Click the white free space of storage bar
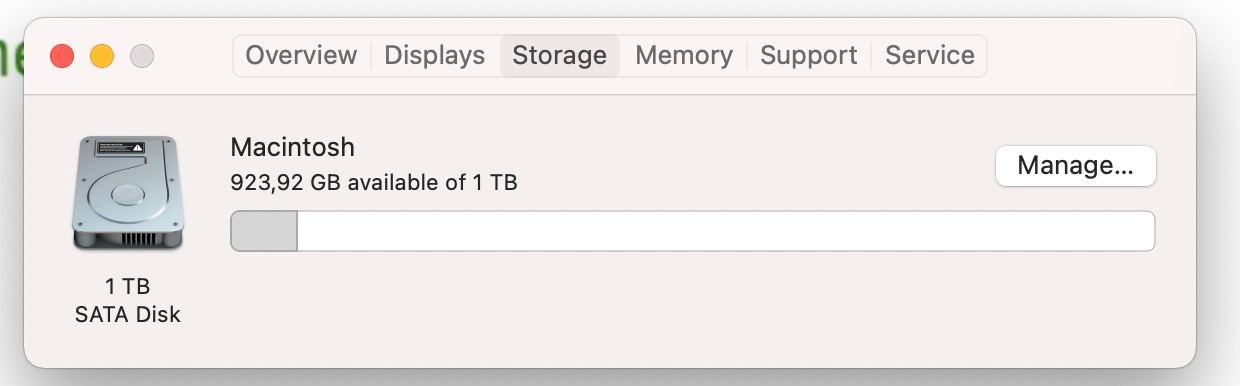This screenshot has width=1240, height=386. coord(726,231)
